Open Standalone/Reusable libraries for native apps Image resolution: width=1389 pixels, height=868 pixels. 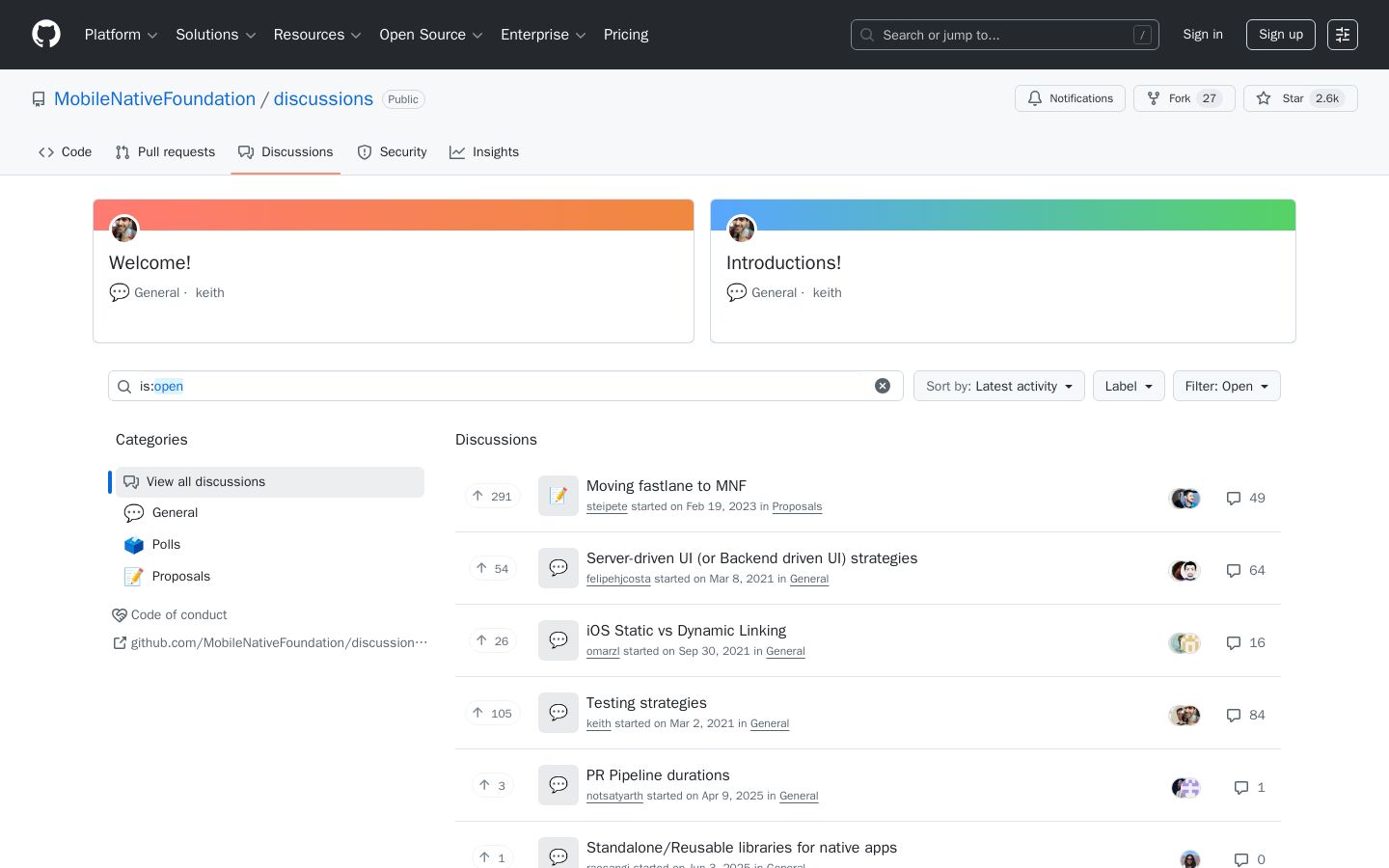pos(742,848)
